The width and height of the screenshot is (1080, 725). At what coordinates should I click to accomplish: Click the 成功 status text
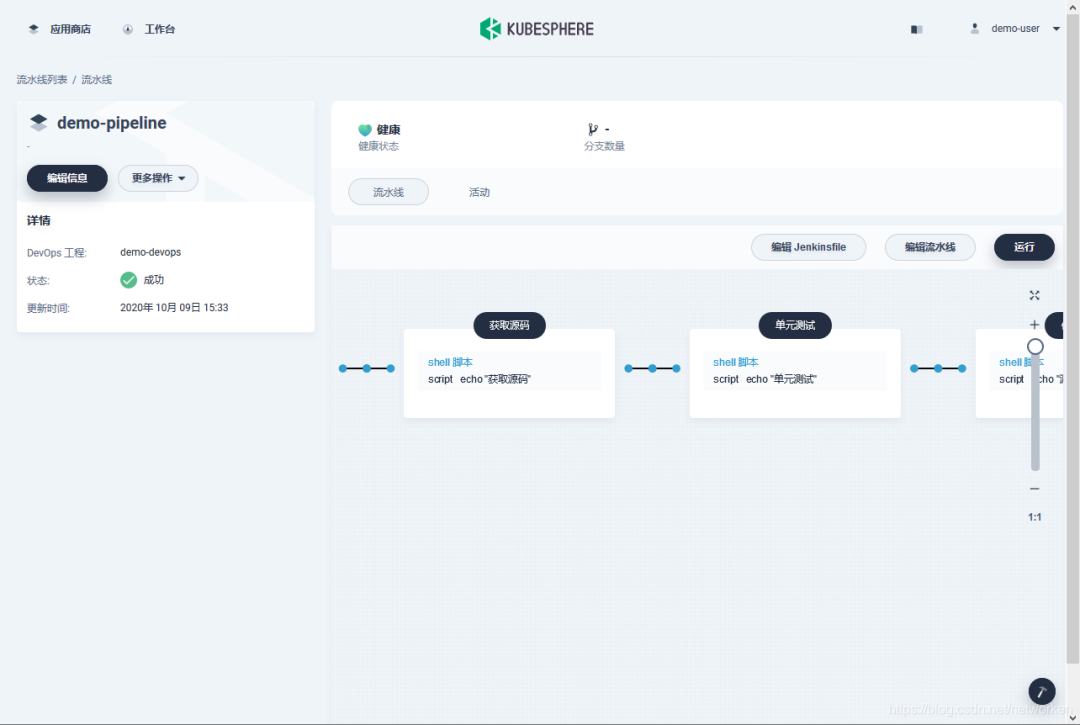click(x=154, y=280)
